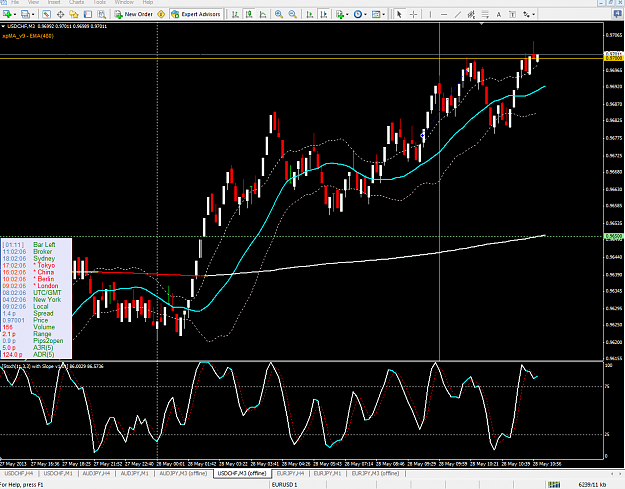Click the xpMA_v9 EMA(480) indicator label
Screen dimensions: 625x489
28,36
